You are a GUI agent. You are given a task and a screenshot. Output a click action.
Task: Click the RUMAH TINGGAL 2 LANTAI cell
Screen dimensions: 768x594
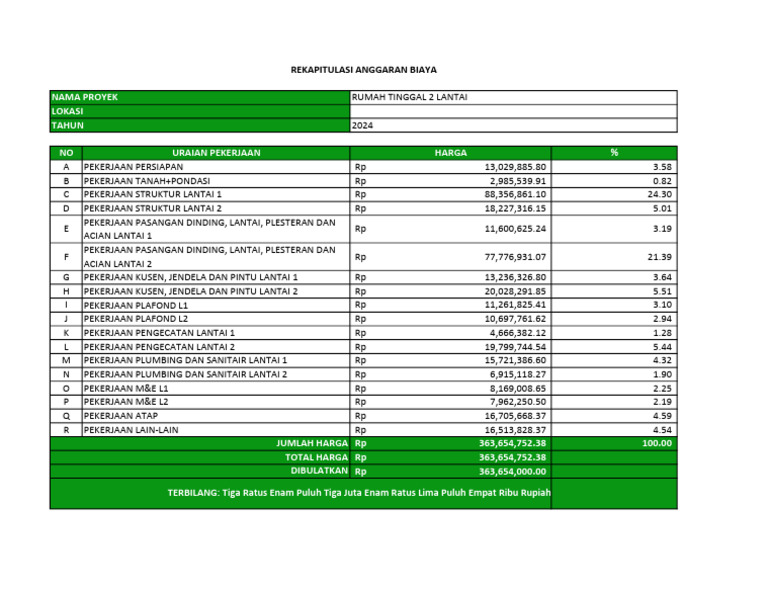514,97
